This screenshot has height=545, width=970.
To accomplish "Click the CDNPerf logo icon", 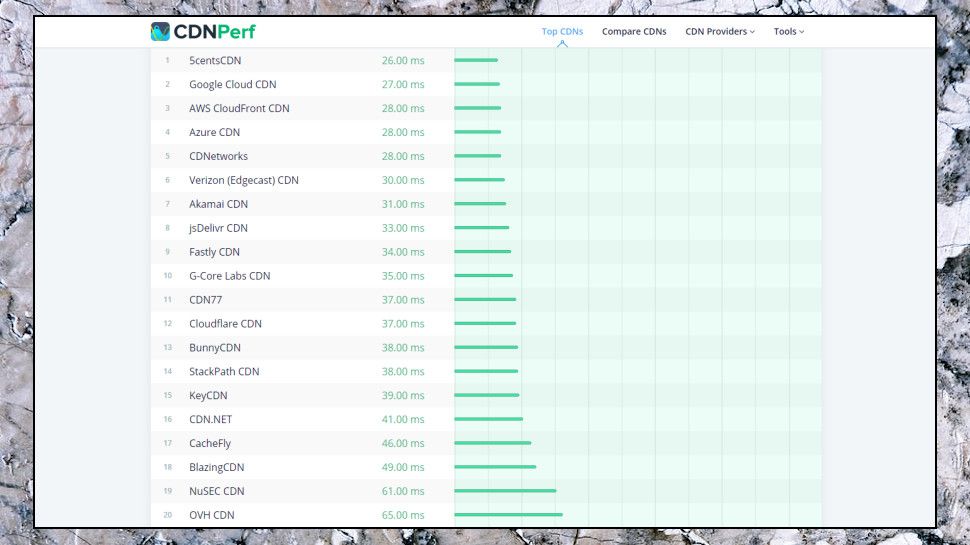I will pyautogui.click(x=160, y=32).
